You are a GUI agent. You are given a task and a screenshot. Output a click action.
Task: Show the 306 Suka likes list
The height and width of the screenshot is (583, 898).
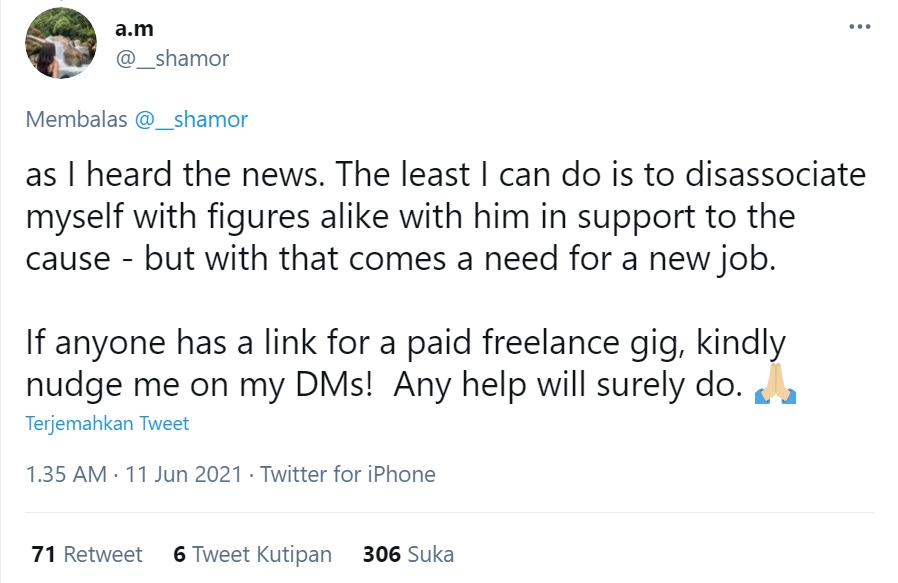coord(408,554)
